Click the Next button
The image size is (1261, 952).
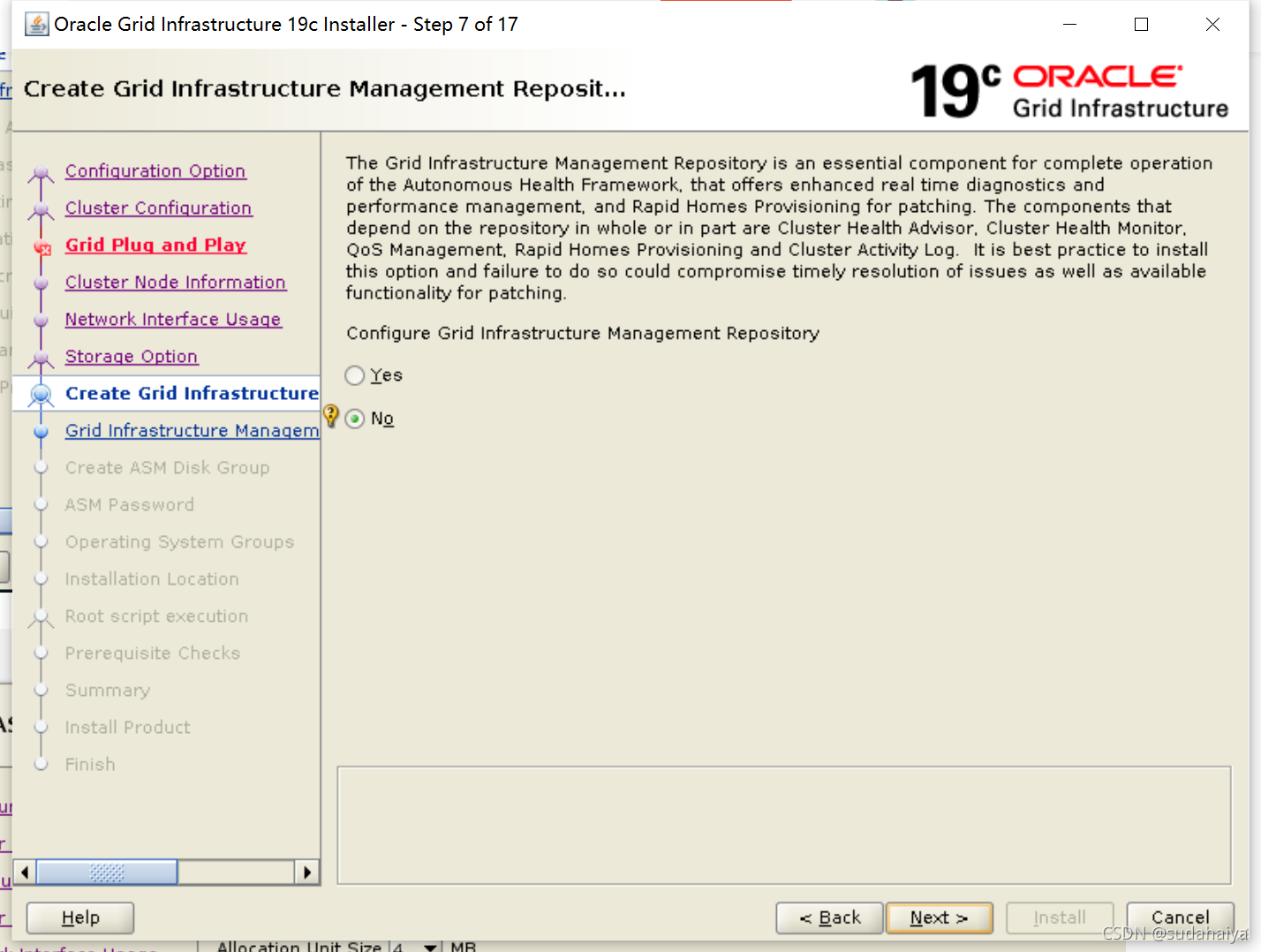[x=939, y=918]
